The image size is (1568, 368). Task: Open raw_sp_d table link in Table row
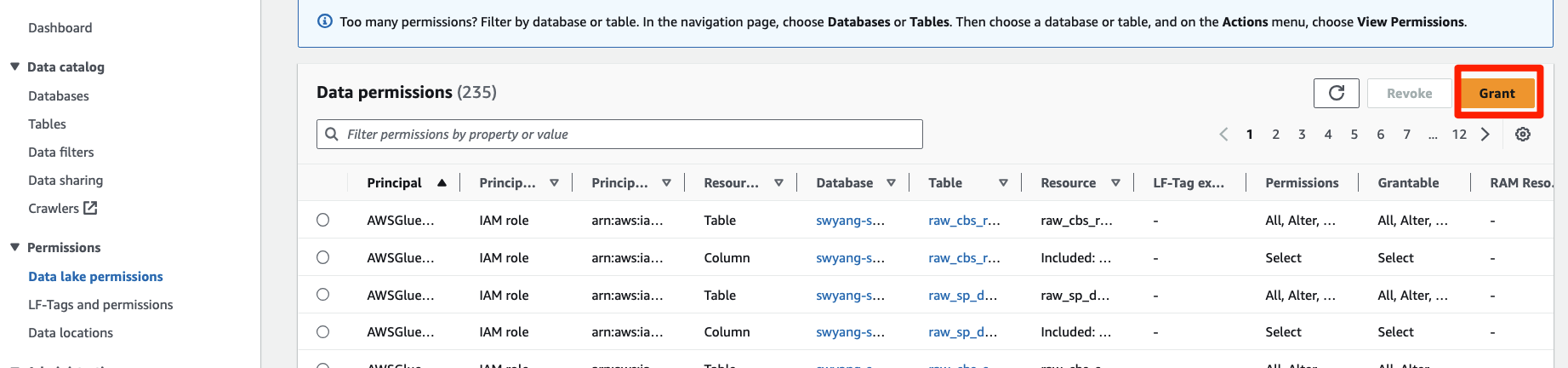pyautogui.click(x=962, y=296)
